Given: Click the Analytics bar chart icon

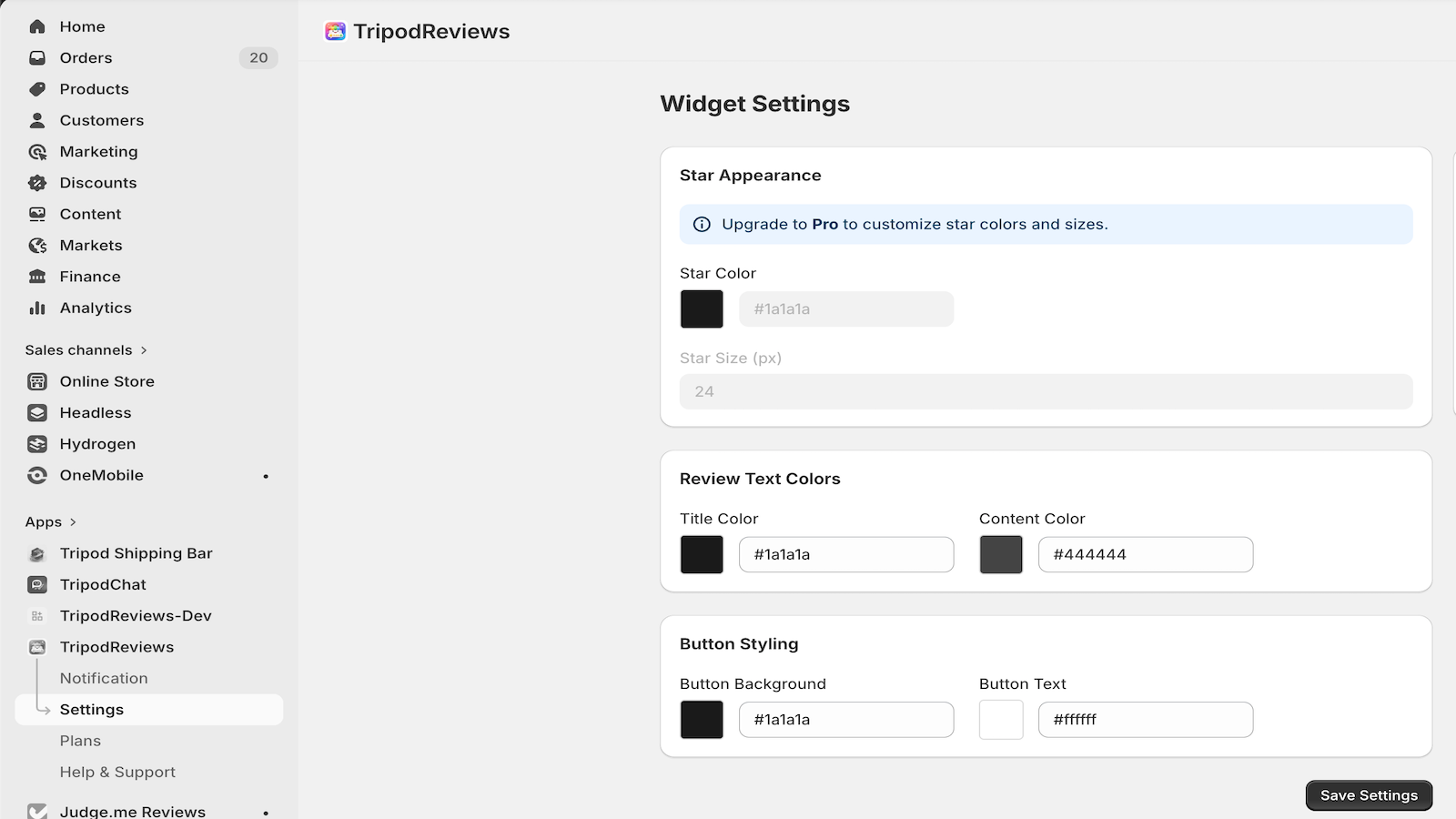Looking at the screenshot, I should tap(37, 308).
